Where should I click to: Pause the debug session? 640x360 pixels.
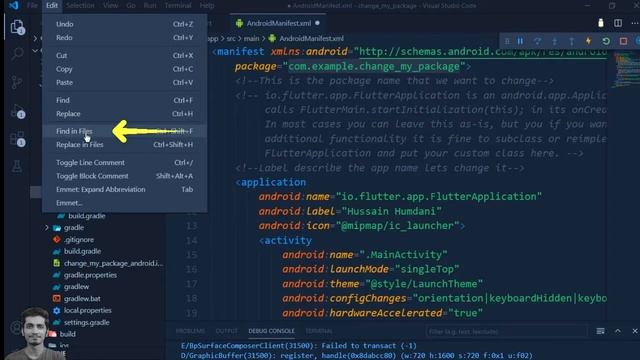[x=520, y=41]
